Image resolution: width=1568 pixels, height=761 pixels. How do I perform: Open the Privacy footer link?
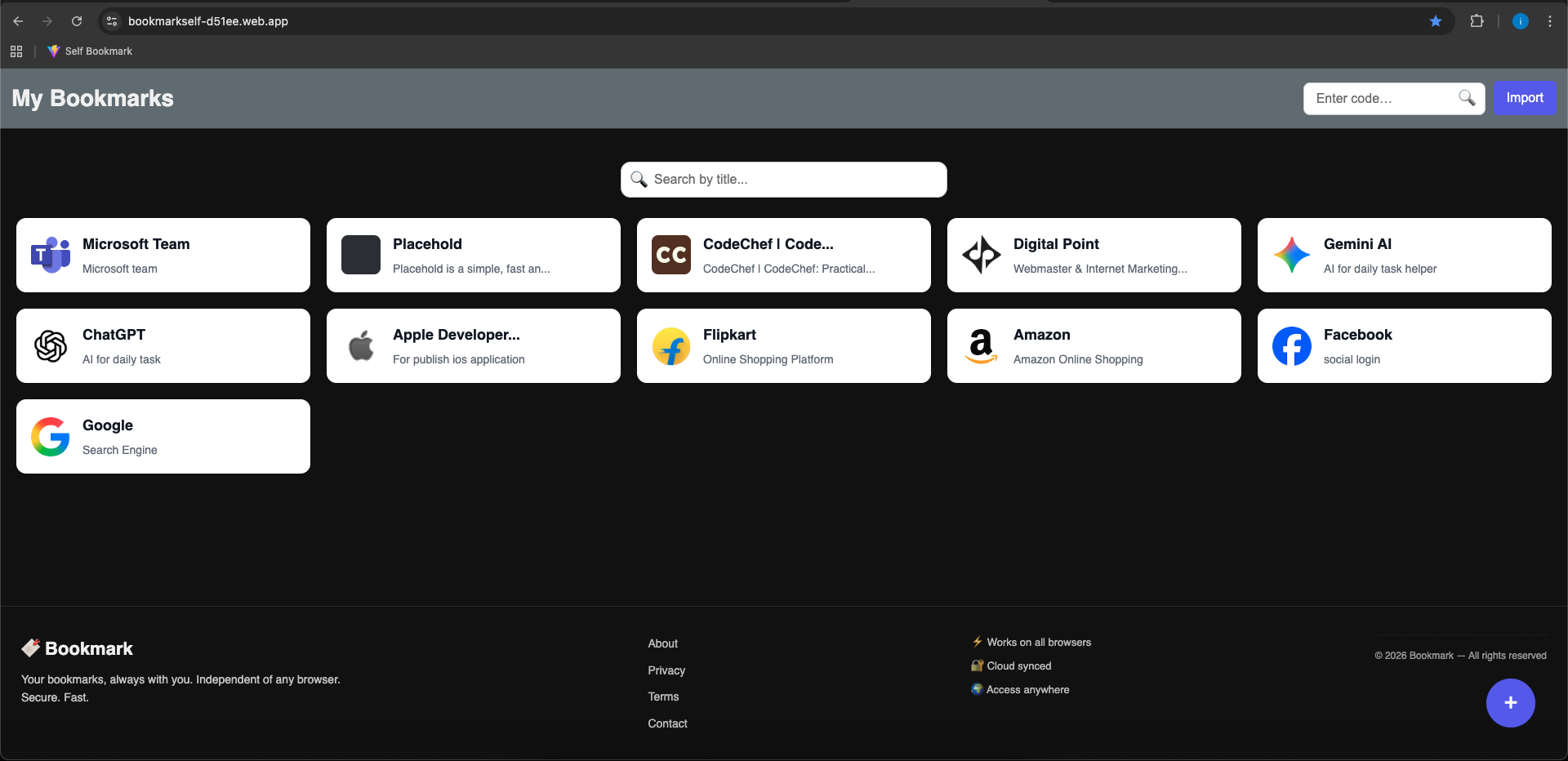666,670
